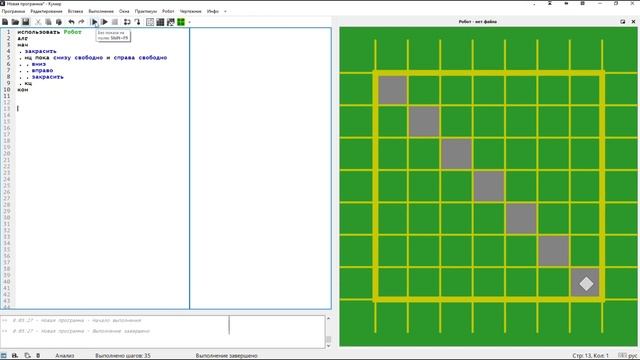Open the Окна menu
This screenshot has width=640, height=360.
click(124, 11)
